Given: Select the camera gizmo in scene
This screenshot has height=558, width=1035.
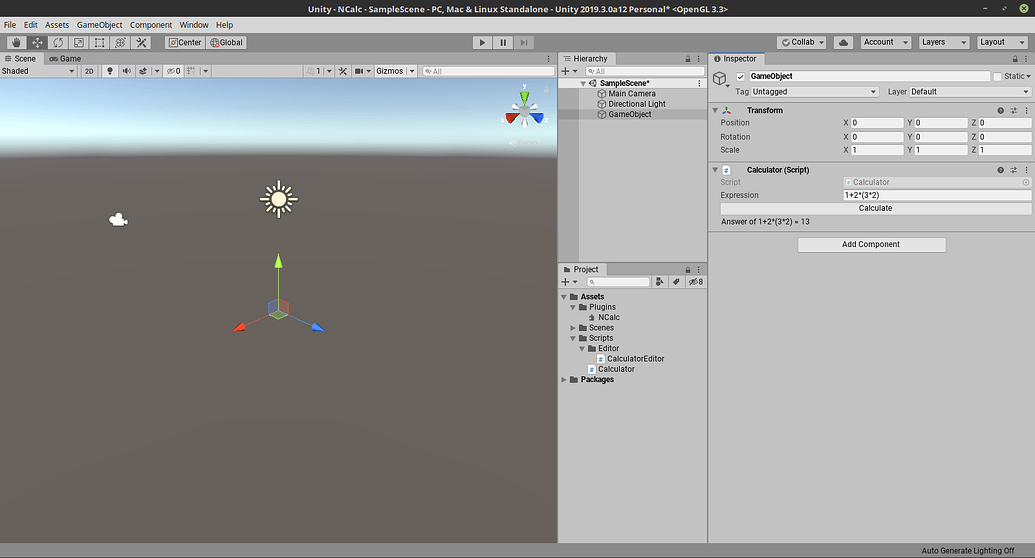Looking at the screenshot, I should coord(118,219).
